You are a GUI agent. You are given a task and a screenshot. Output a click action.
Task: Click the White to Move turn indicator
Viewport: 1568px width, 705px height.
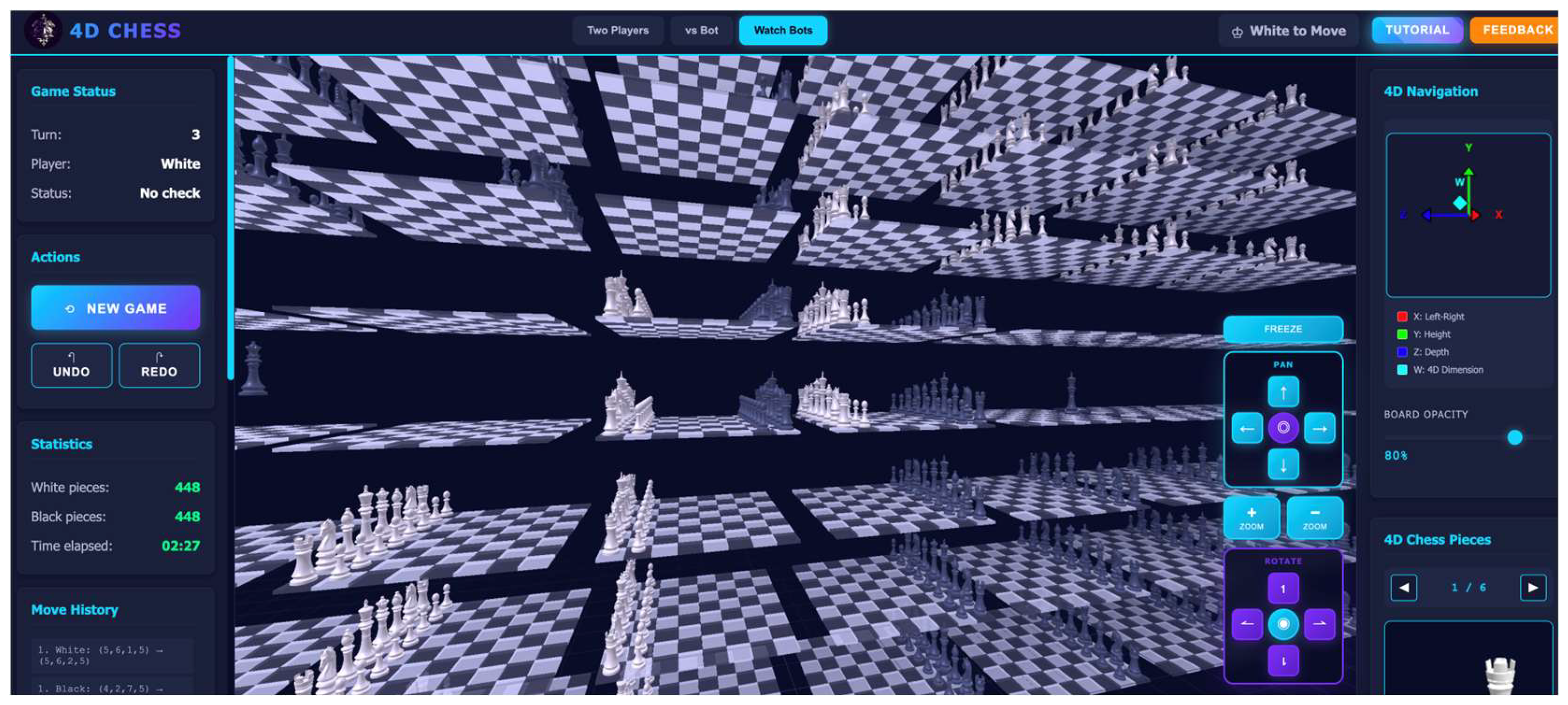1289,31
